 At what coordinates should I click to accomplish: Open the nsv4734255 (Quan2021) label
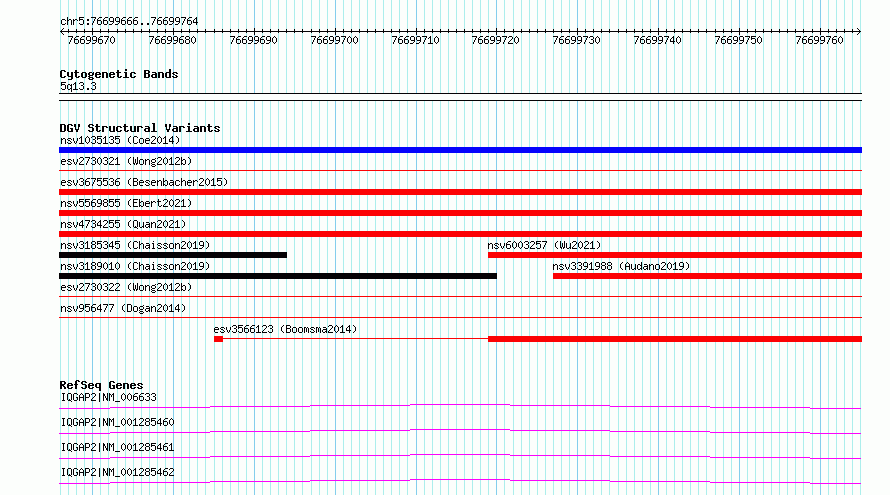[x=123, y=224]
